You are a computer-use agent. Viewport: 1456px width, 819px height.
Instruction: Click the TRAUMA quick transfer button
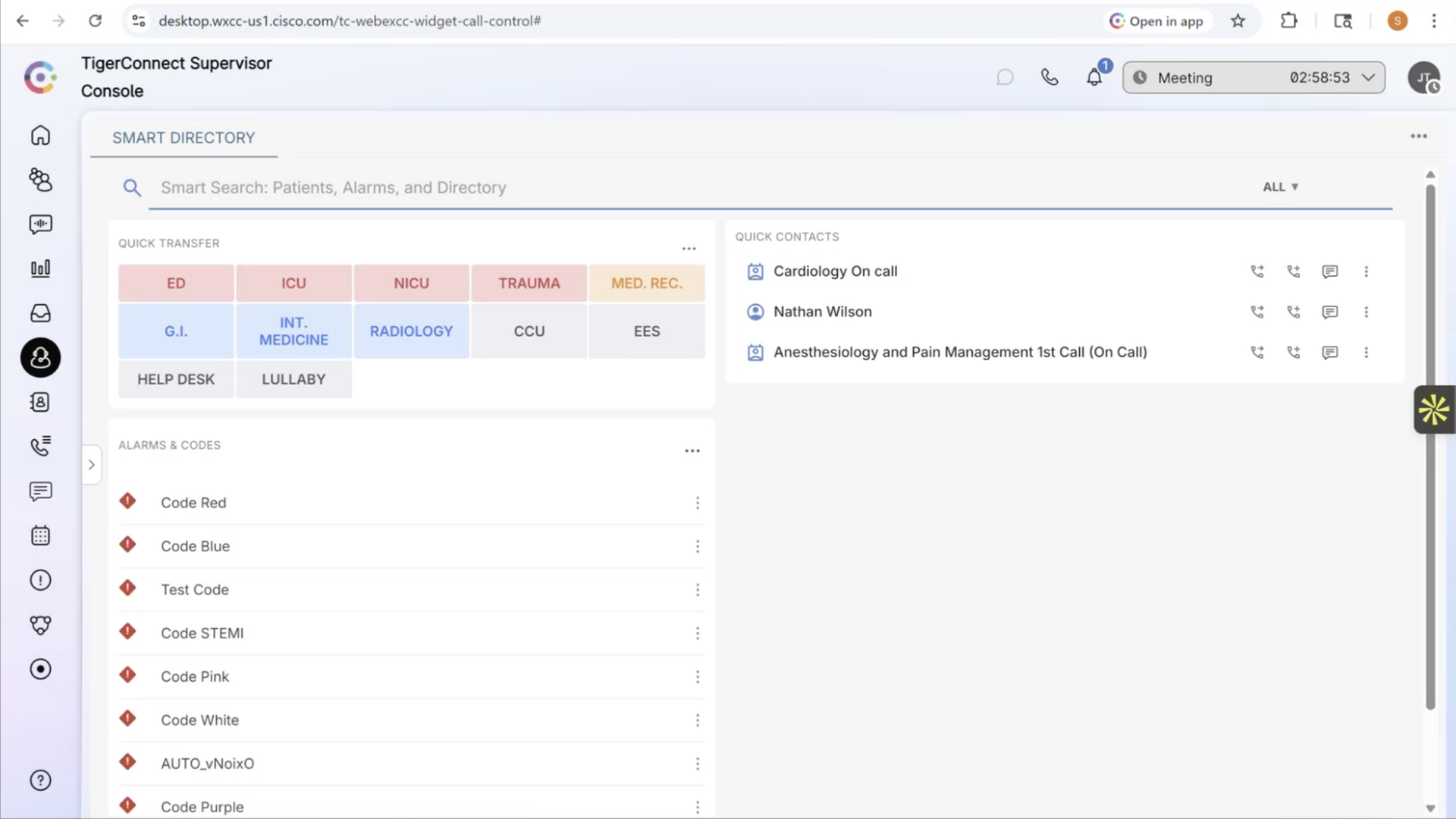tap(529, 283)
